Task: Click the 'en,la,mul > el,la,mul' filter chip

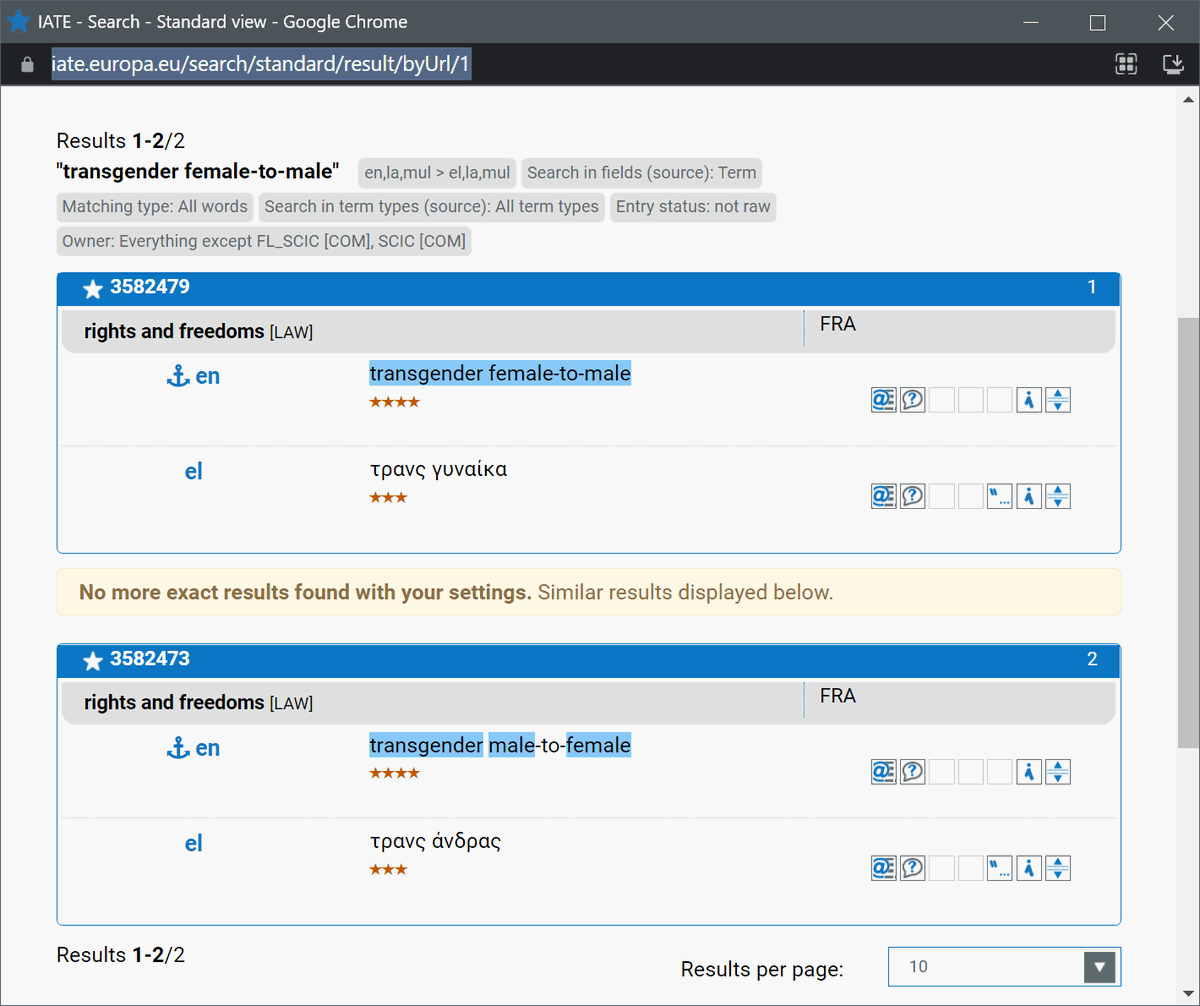Action: [437, 173]
